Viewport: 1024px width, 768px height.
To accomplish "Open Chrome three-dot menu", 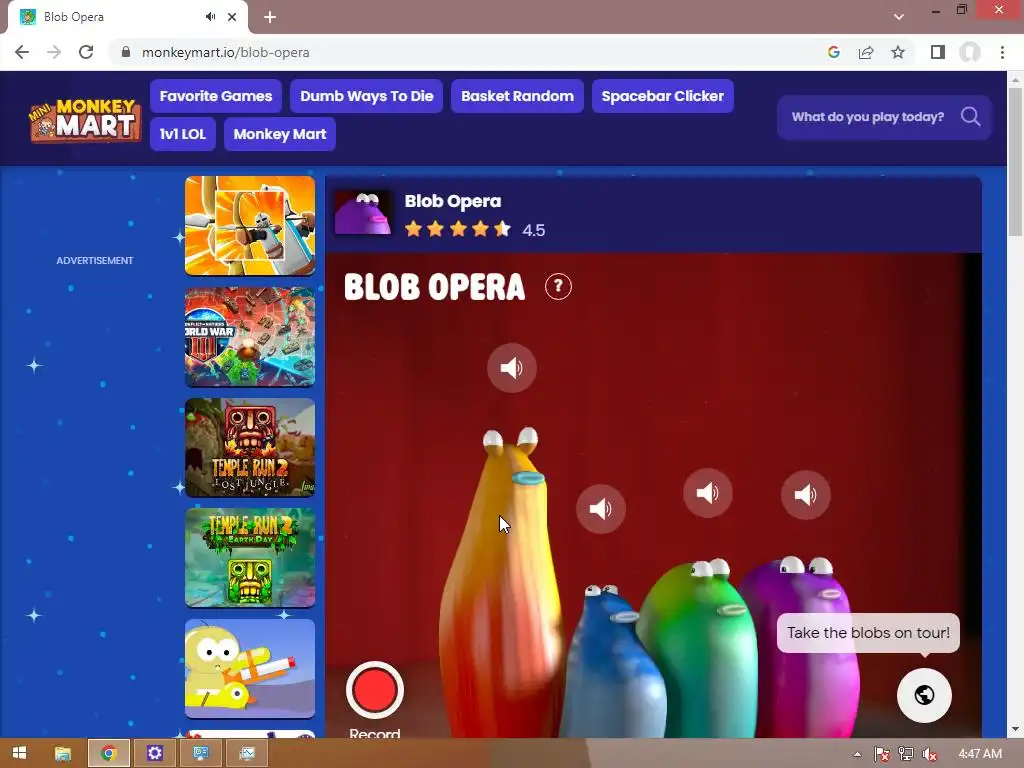I will click(x=1002, y=52).
